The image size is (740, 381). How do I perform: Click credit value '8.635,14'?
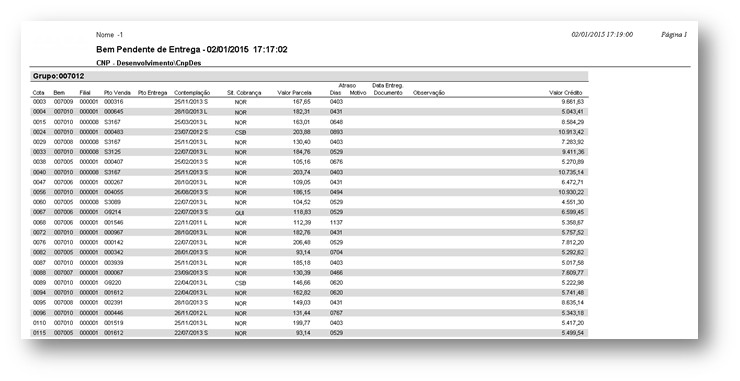point(572,303)
